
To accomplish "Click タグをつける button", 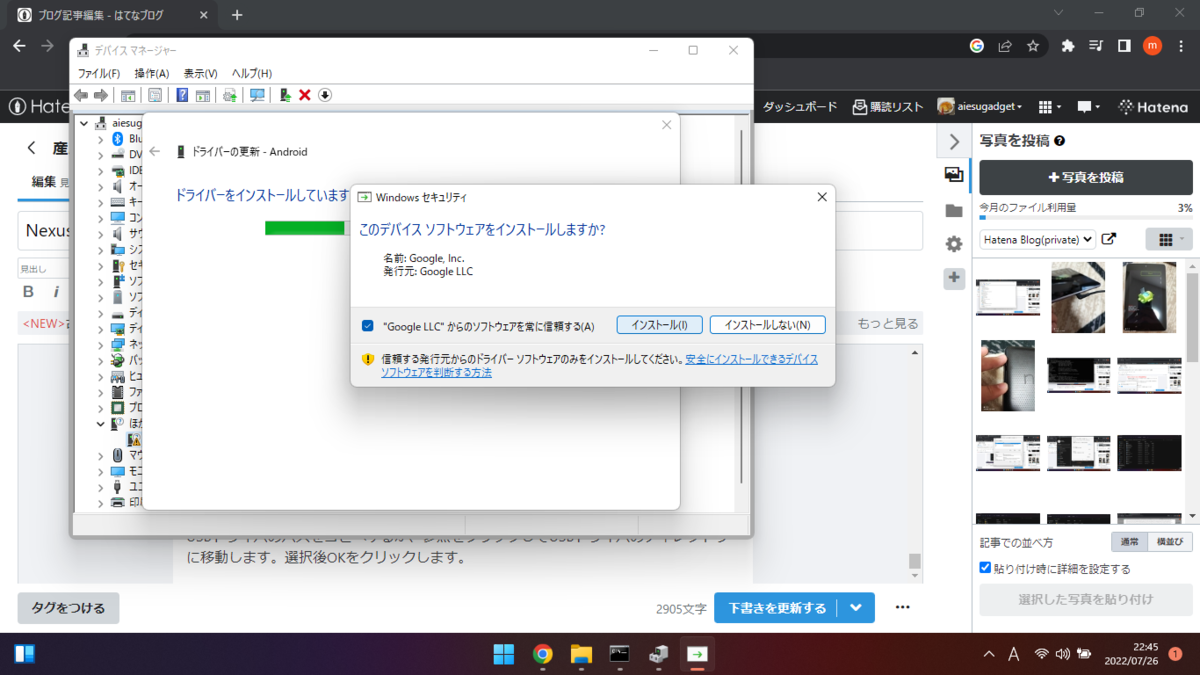I will pyautogui.click(x=68, y=608).
